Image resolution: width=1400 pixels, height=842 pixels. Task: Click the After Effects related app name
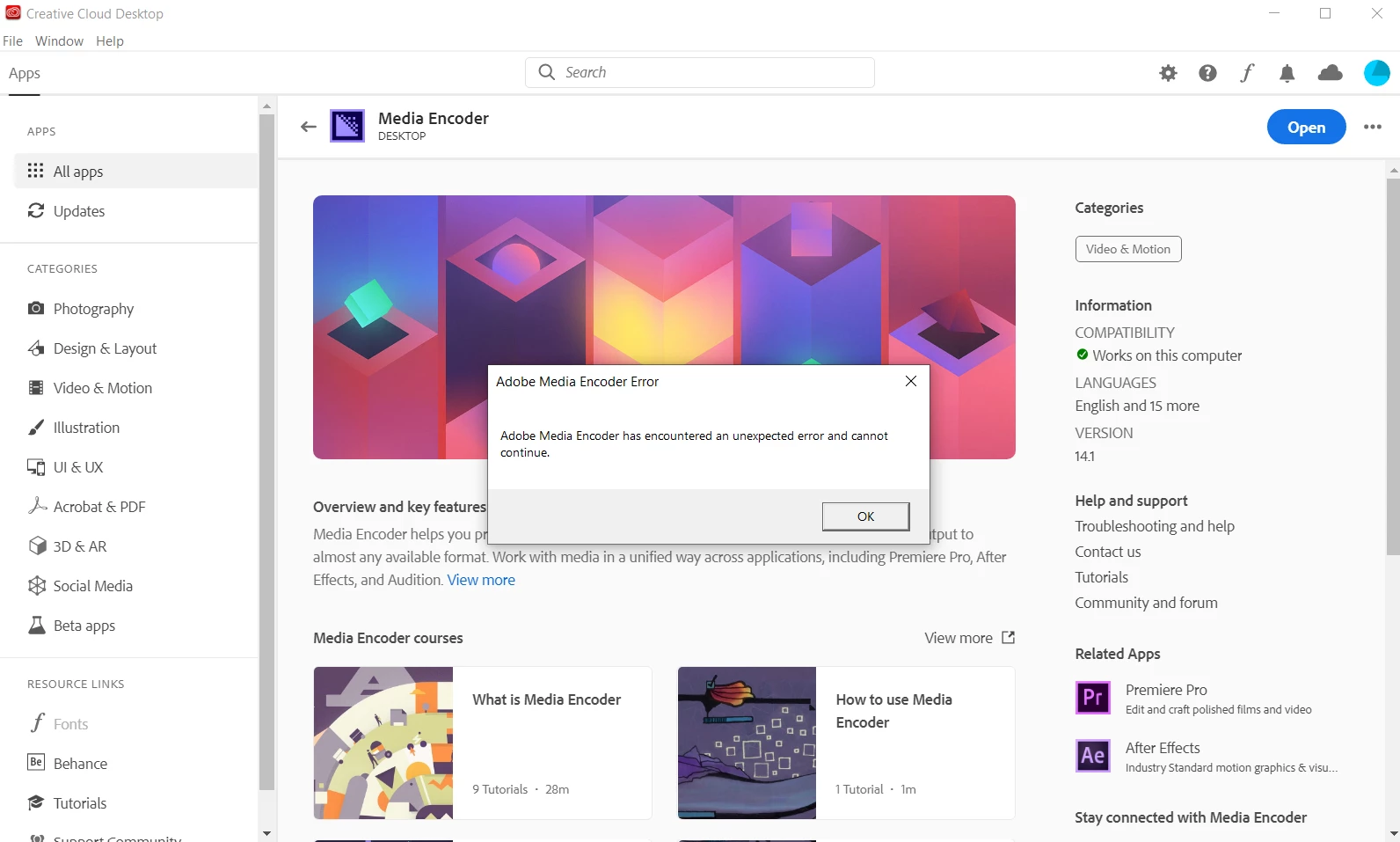[x=1163, y=748]
